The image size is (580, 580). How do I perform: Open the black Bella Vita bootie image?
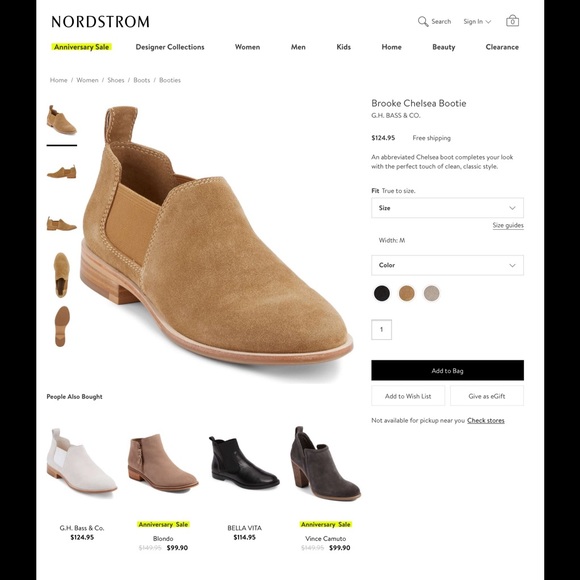pyautogui.click(x=244, y=462)
